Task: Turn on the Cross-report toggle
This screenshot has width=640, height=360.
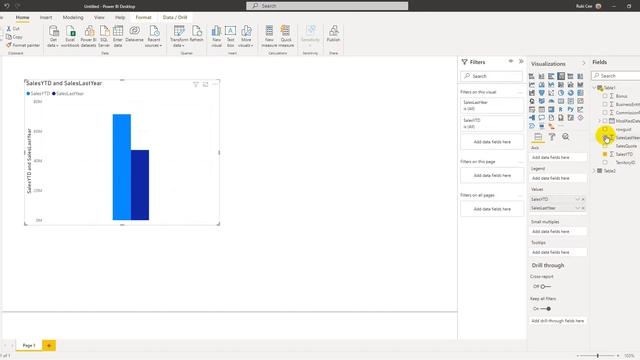Action: pos(545,287)
